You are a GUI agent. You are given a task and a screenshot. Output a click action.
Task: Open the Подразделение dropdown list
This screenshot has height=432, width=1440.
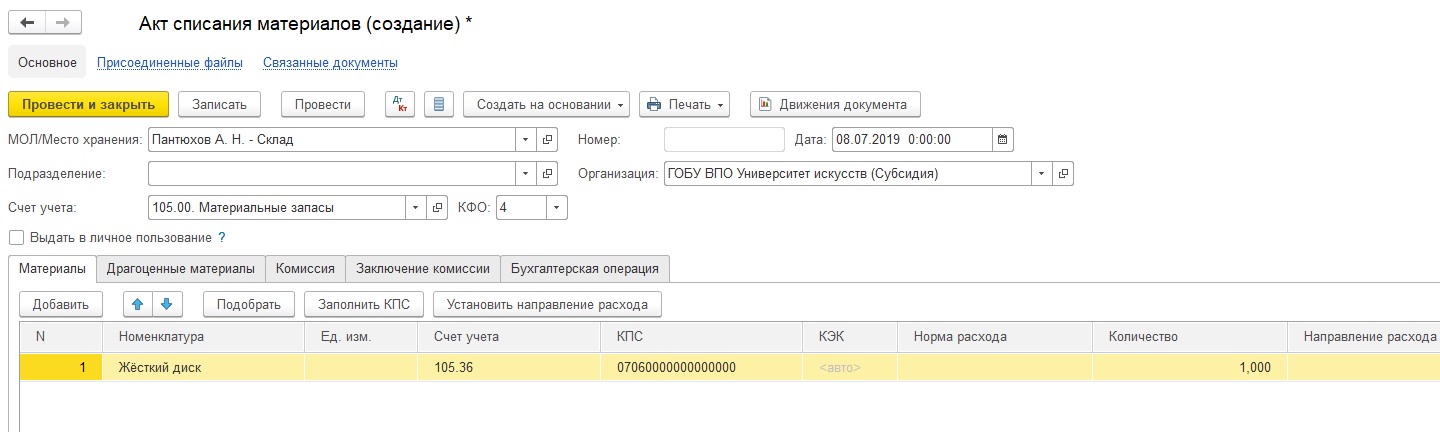[x=526, y=173]
